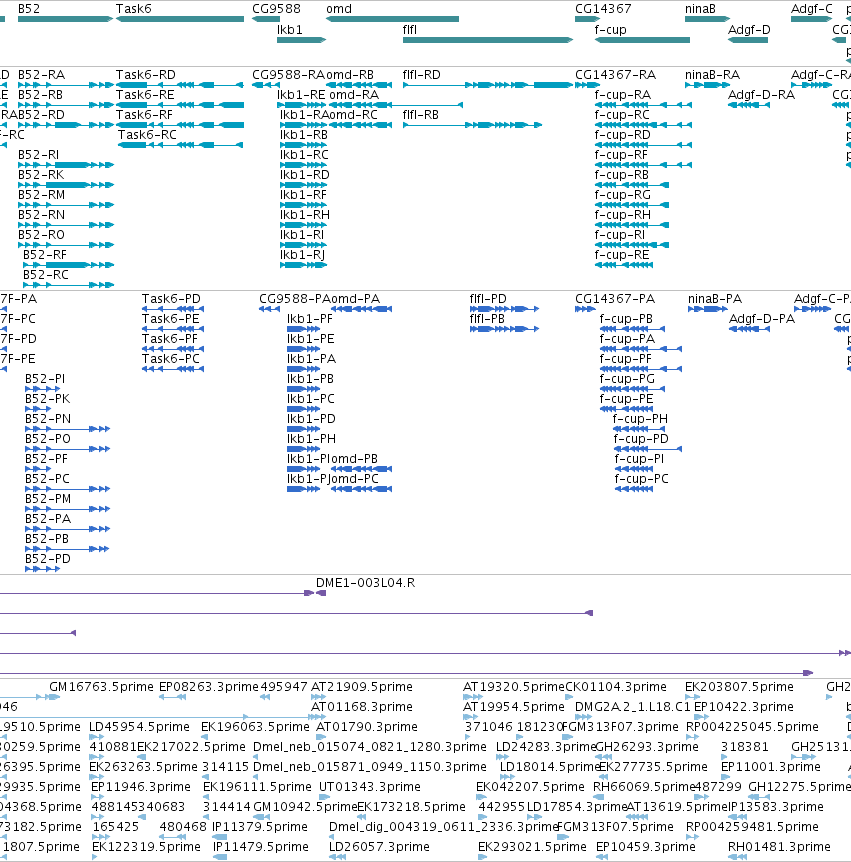This screenshot has width=851, height=862.
Task: Click the lkb1 gene label
Action: coord(290,30)
